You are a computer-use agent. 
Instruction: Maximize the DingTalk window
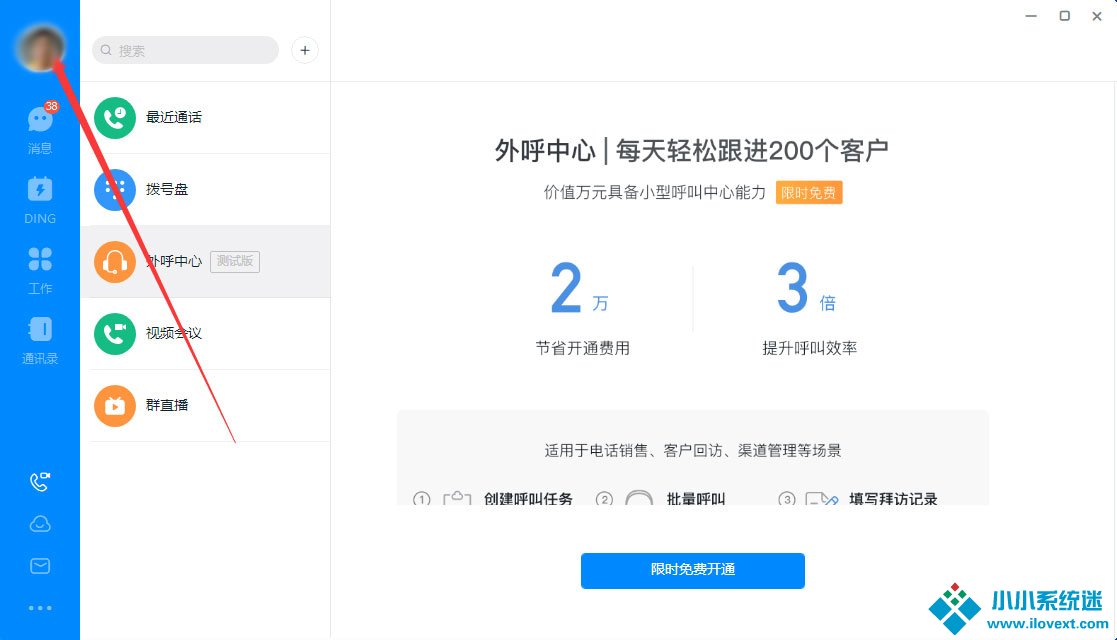click(1065, 16)
